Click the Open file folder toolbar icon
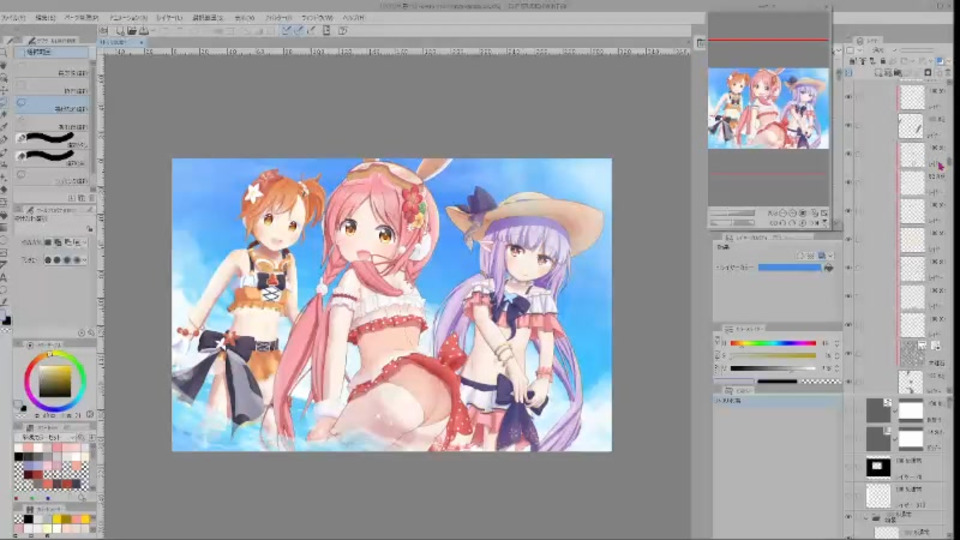Viewport: 960px width, 540px height. click(132, 30)
